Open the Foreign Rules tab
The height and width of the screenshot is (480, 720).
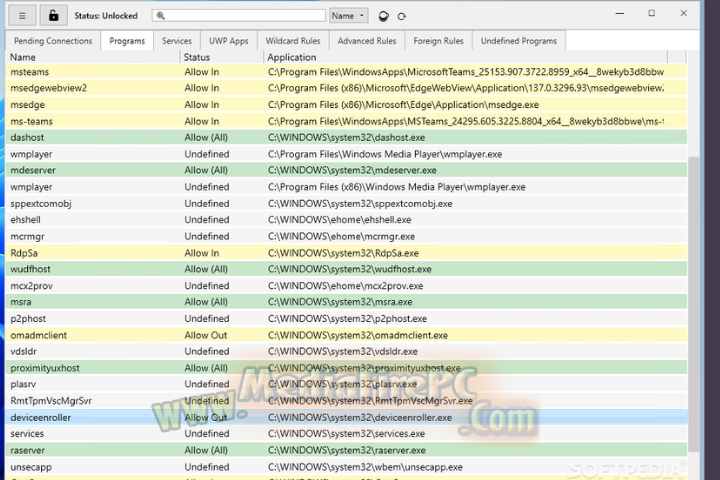439,41
